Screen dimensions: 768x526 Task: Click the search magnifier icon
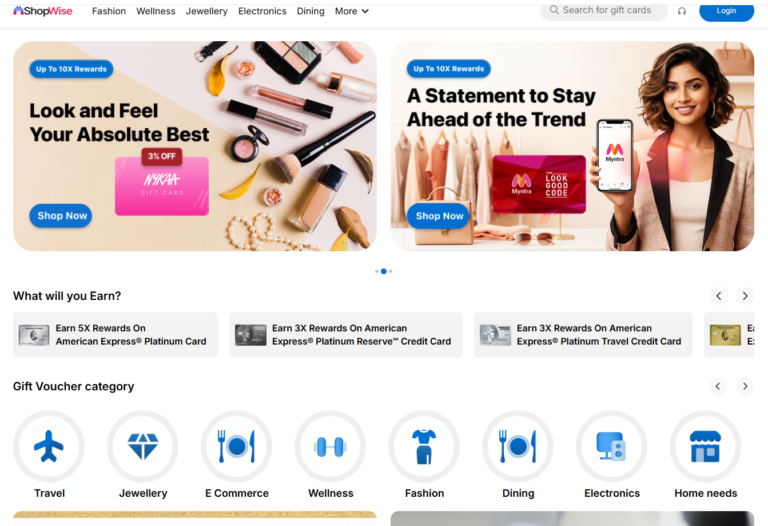pos(554,10)
